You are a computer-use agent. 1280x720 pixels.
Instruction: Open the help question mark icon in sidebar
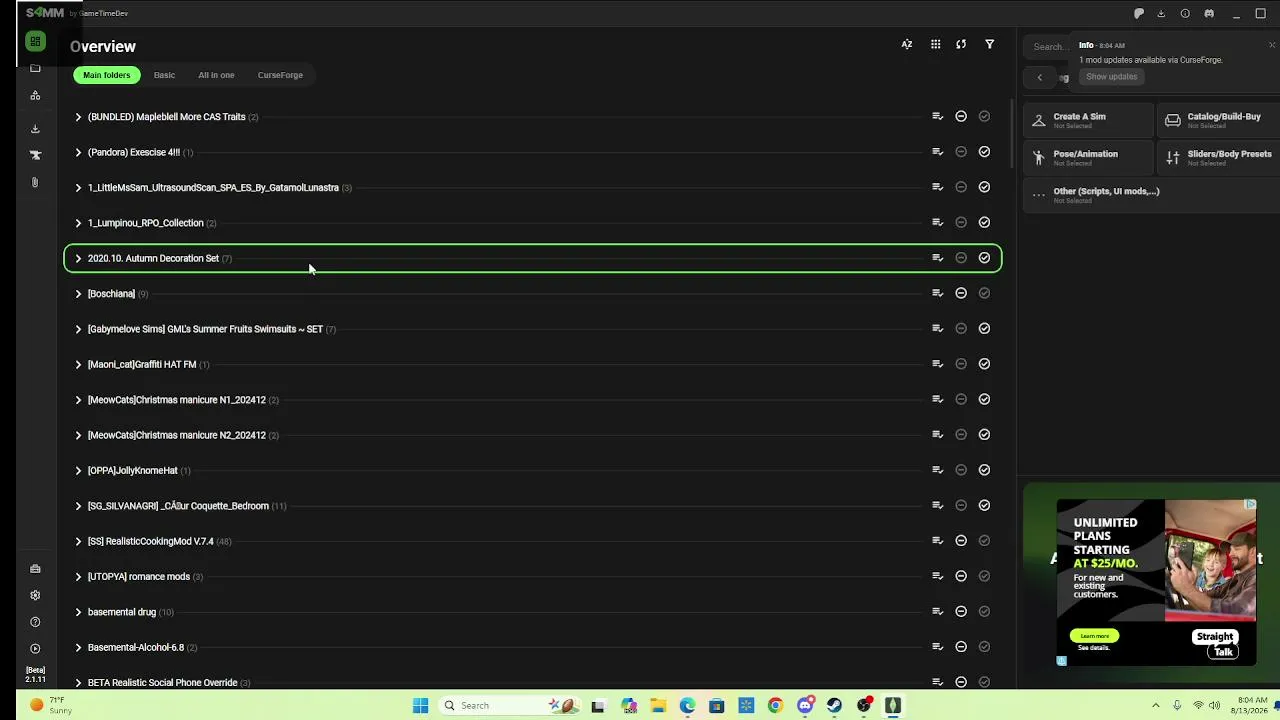click(35, 622)
